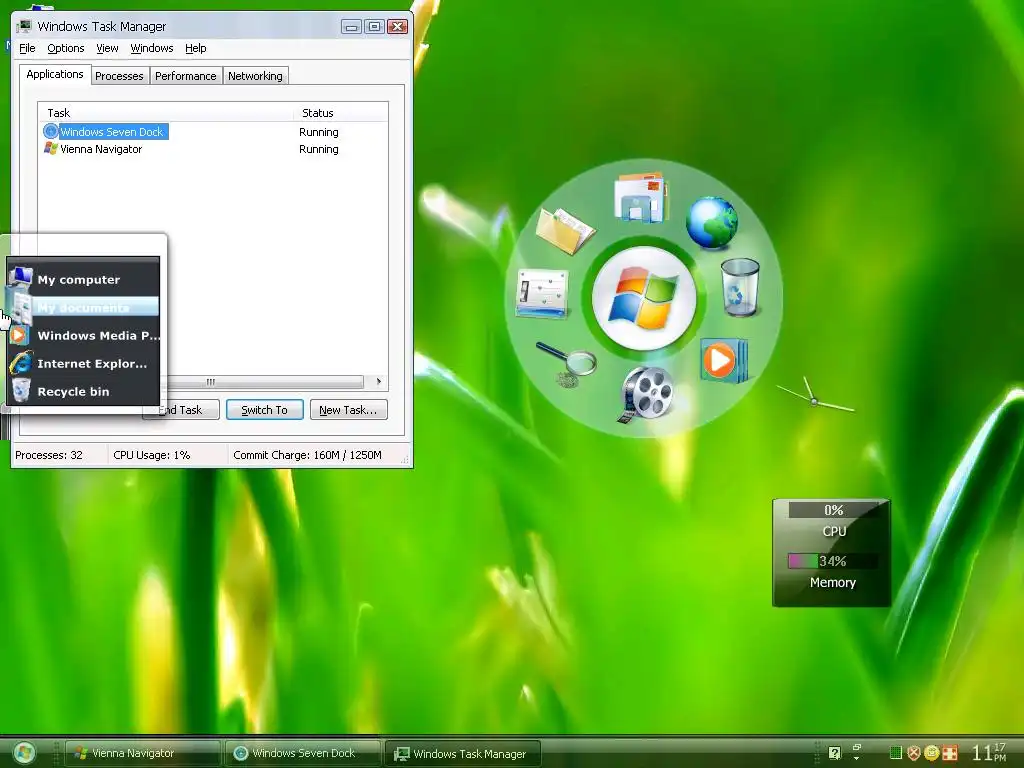This screenshot has height=768, width=1024.
Task: Click 'Processes: 32' in status bar
Action: 49,455
